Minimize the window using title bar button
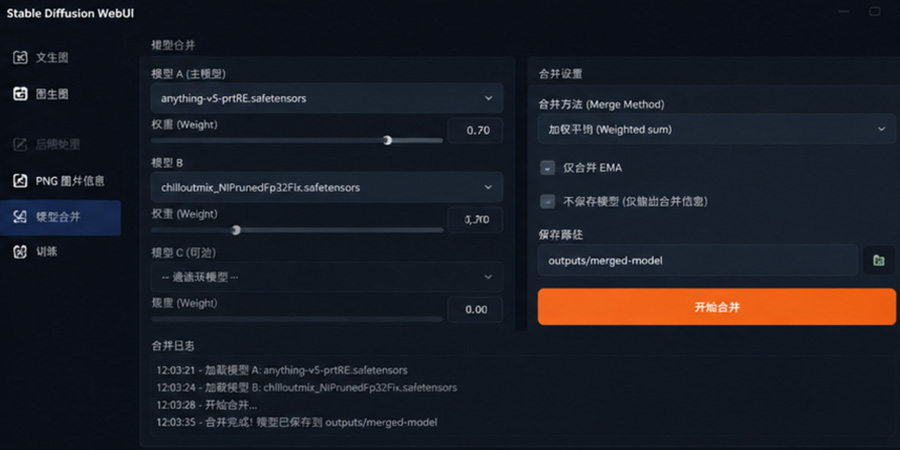The width and height of the screenshot is (900, 450). click(x=843, y=11)
